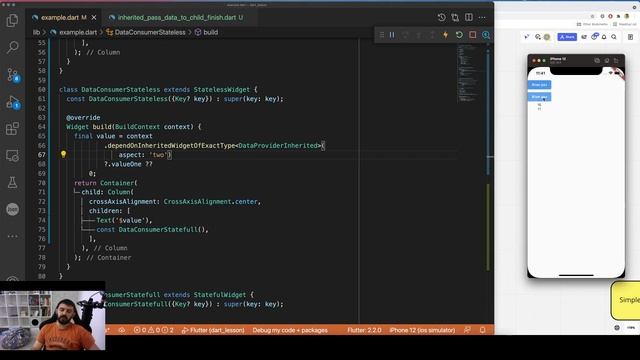Click open changes compare icon
640x360 pixels.
(455, 18)
